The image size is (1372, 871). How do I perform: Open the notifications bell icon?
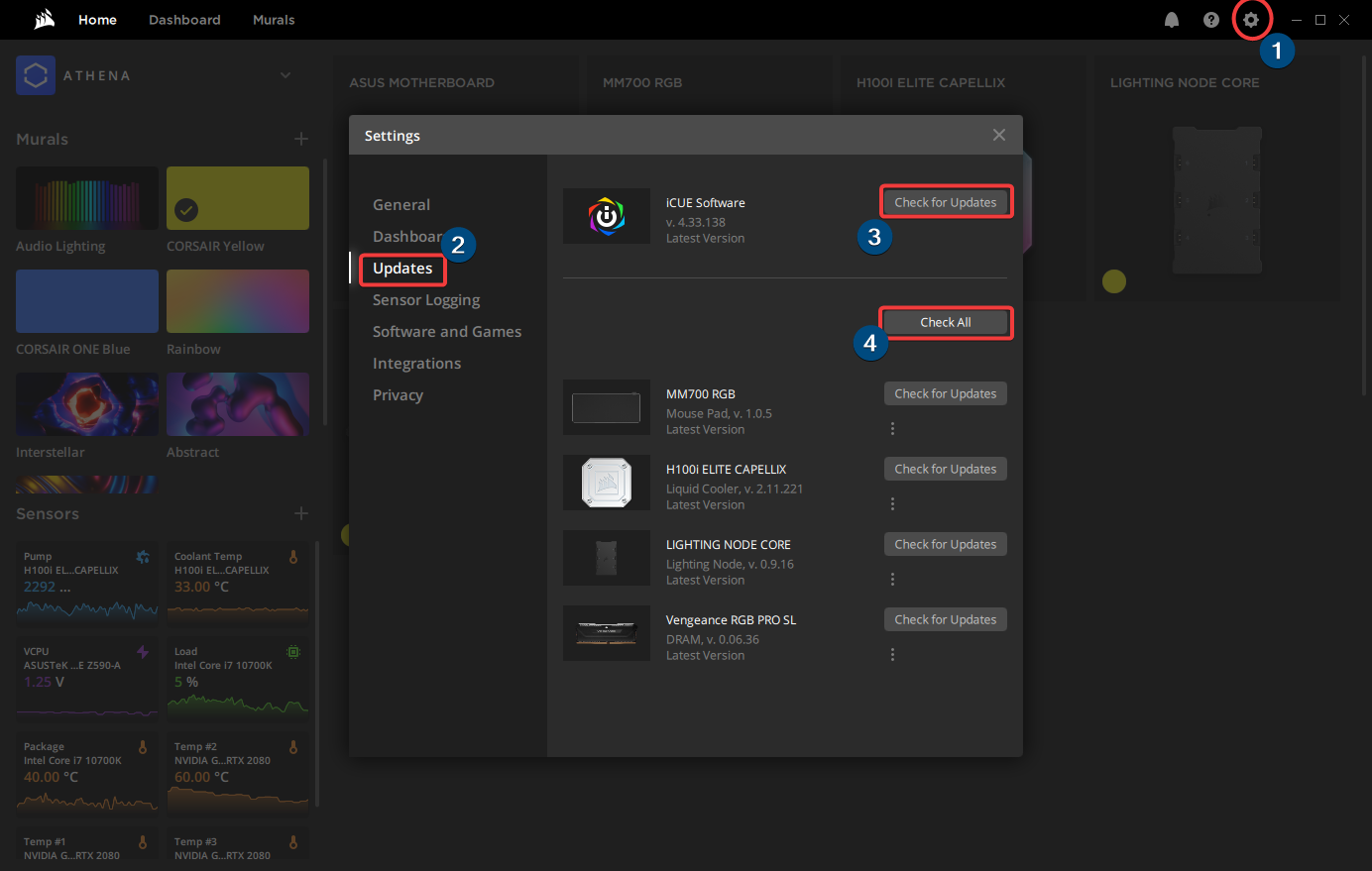tap(1172, 20)
